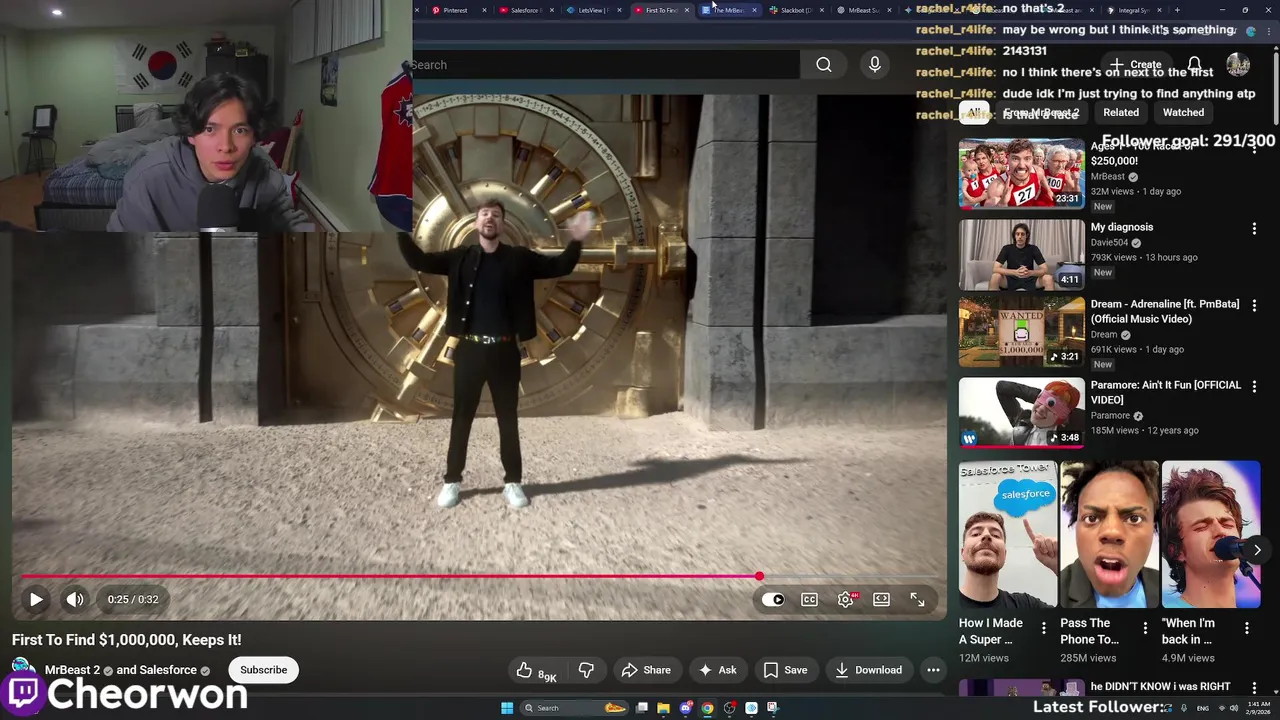
Task: Open Dream - Adrenaline video title
Action: [x=1165, y=311]
